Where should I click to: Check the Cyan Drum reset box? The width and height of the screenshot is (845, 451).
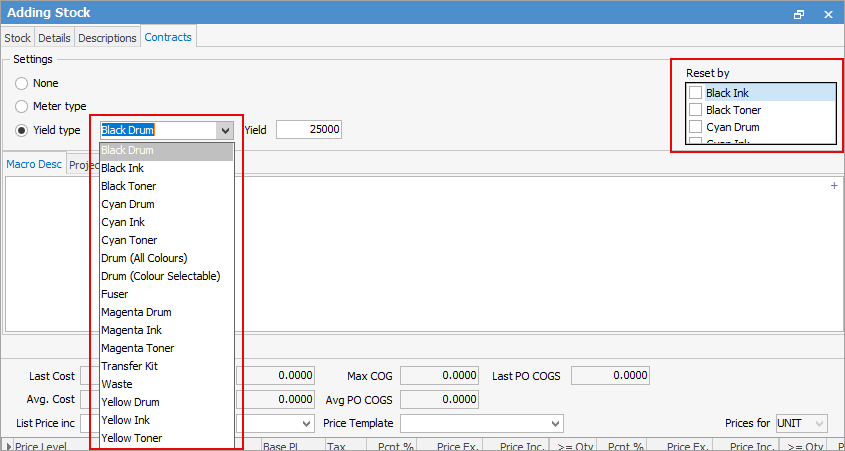pos(696,127)
